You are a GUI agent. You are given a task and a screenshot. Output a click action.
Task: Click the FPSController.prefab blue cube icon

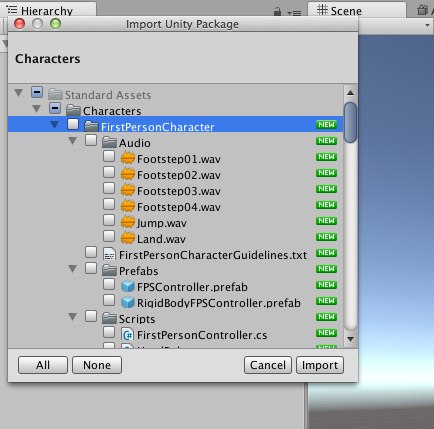128,286
